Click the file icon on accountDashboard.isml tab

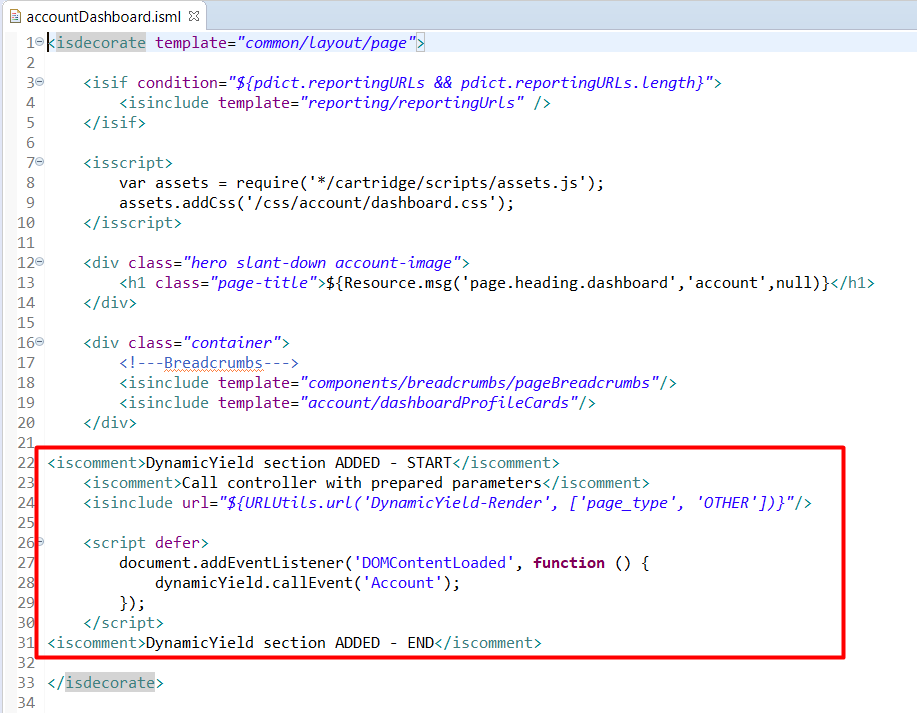point(15,16)
